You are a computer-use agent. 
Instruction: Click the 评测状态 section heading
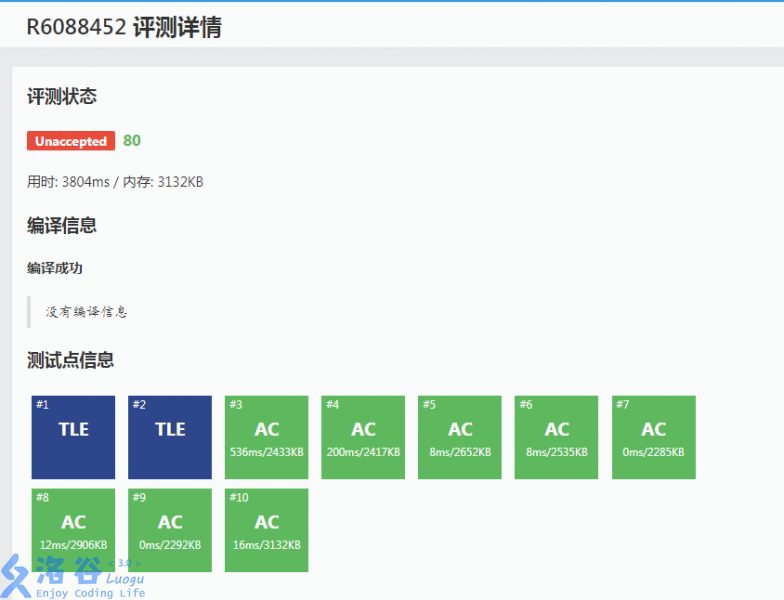pos(62,97)
